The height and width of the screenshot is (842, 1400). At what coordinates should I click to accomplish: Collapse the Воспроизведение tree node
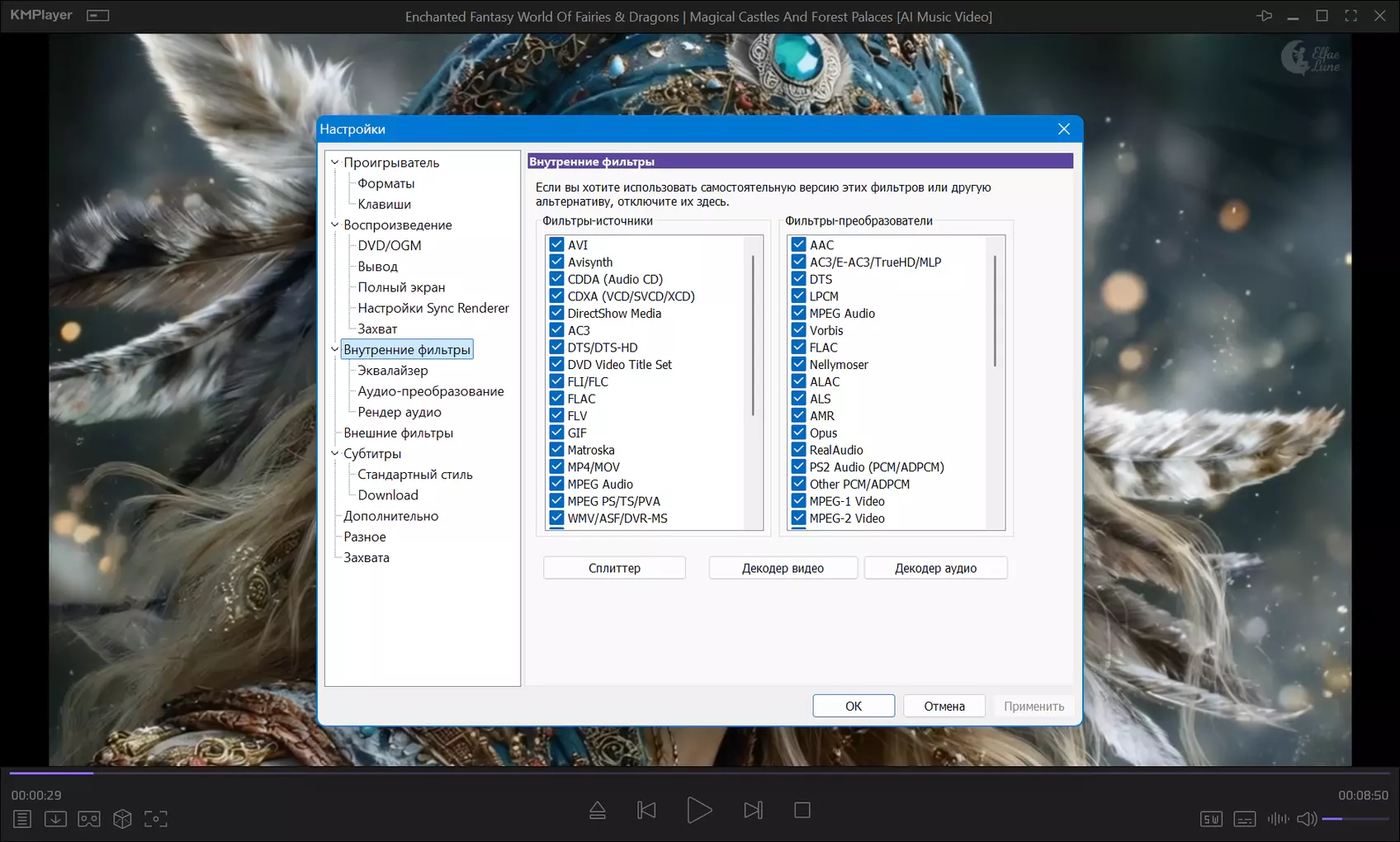click(x=335, y=225)
